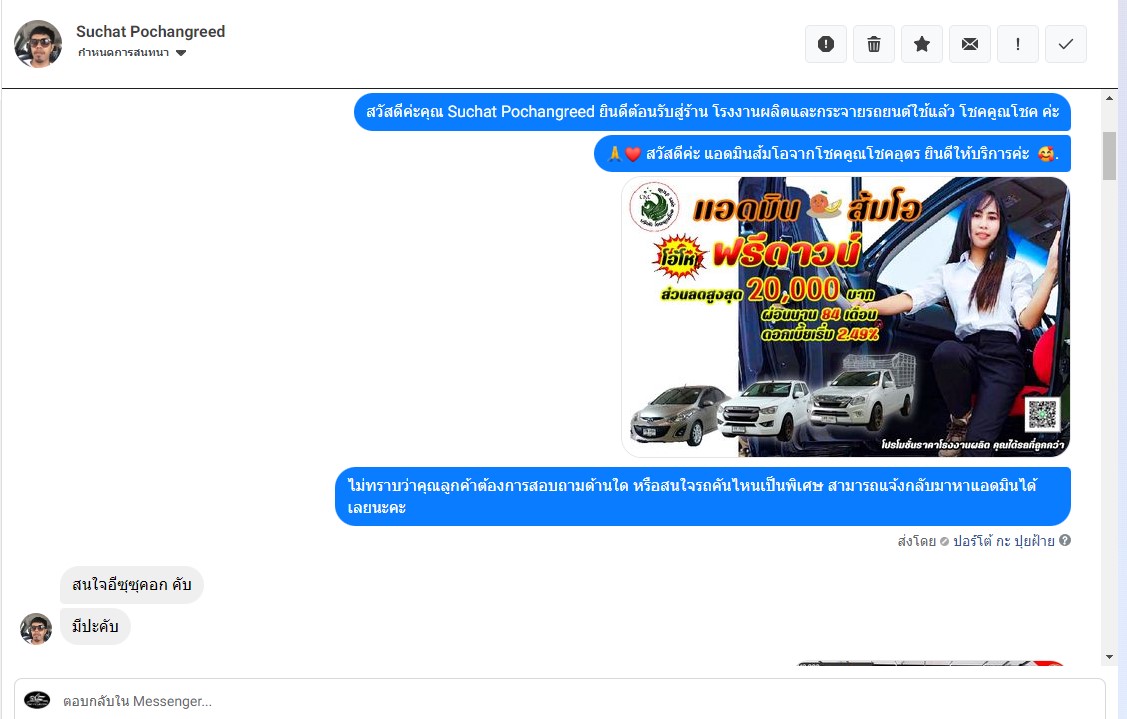Click customer avatar beside มีปะคับ message
Image resolution: width=1127 pixels, height=719 pixels.
pos(36,628)
